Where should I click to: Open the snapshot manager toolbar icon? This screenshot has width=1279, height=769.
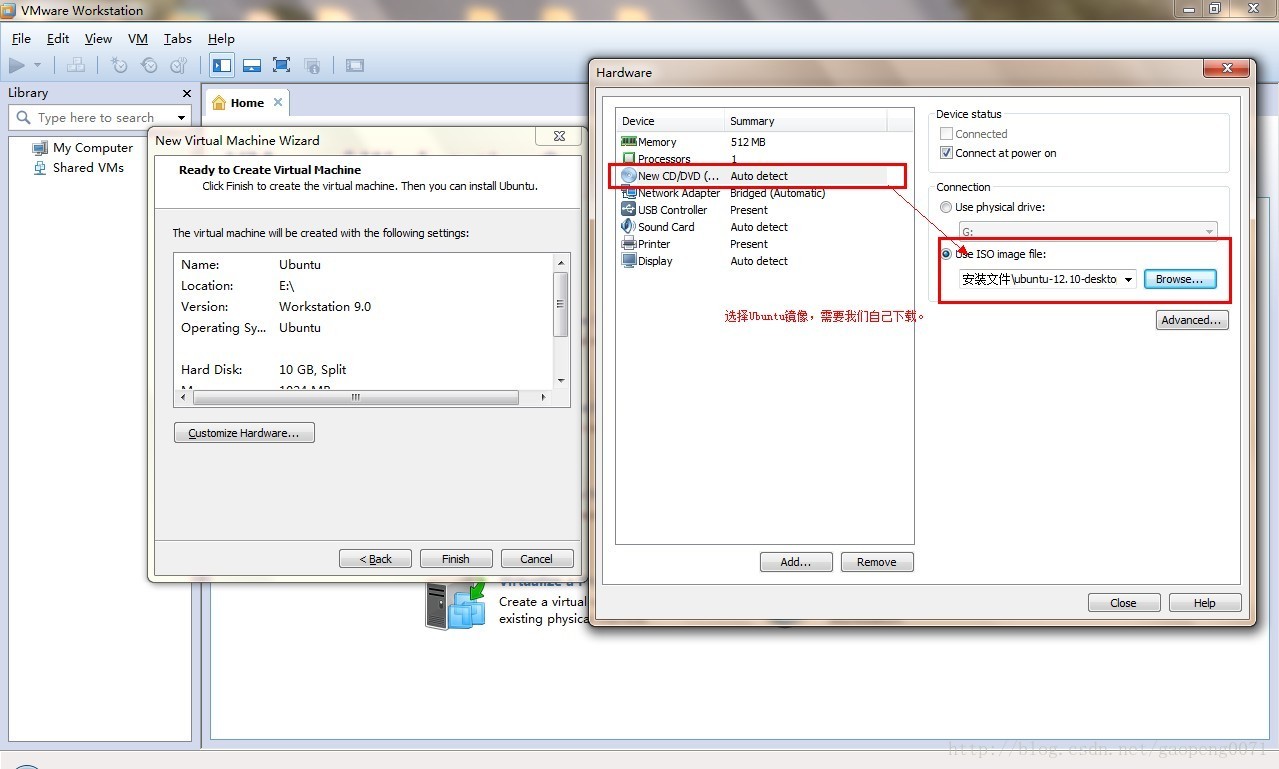(179, 65)
